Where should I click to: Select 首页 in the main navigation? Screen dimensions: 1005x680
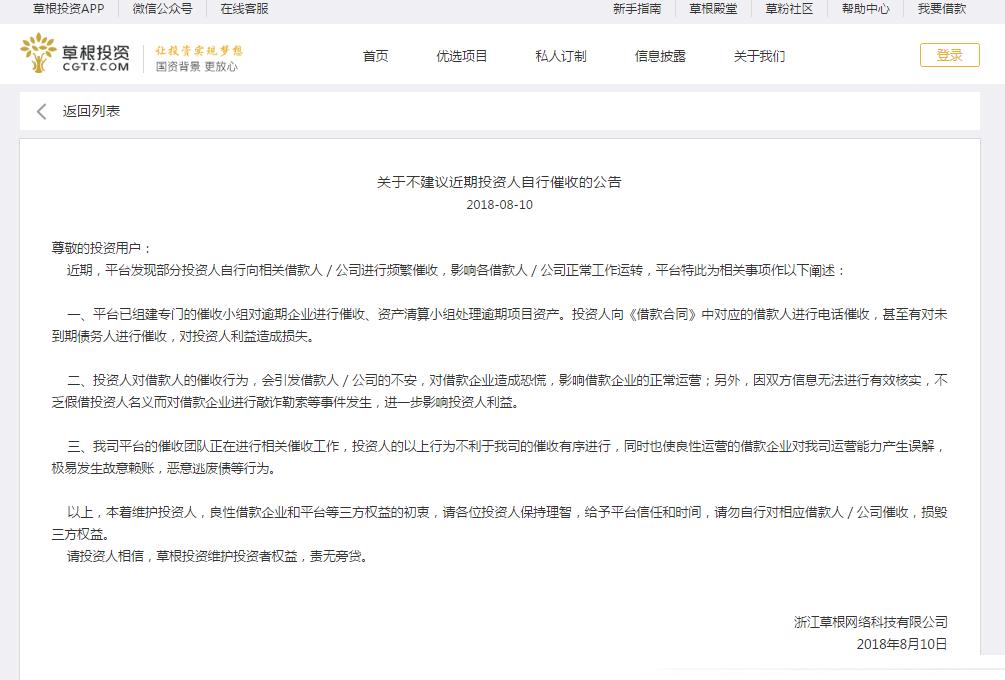pyautogui.click(x=375, y=56)
